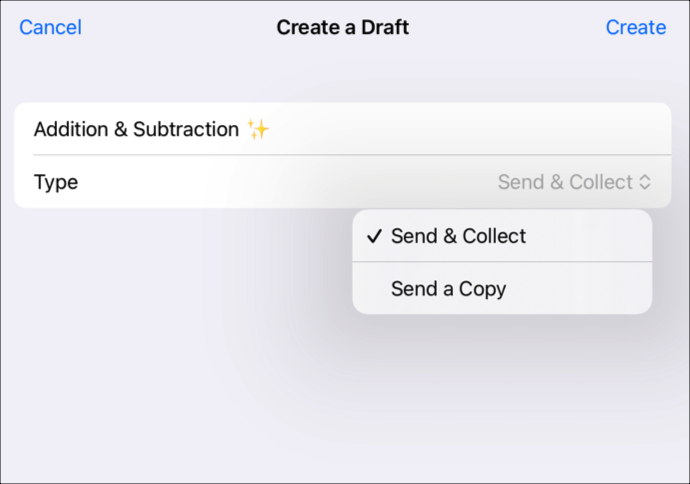Tap Create to make the draft

pyautogui.click(x=635, y=28)
